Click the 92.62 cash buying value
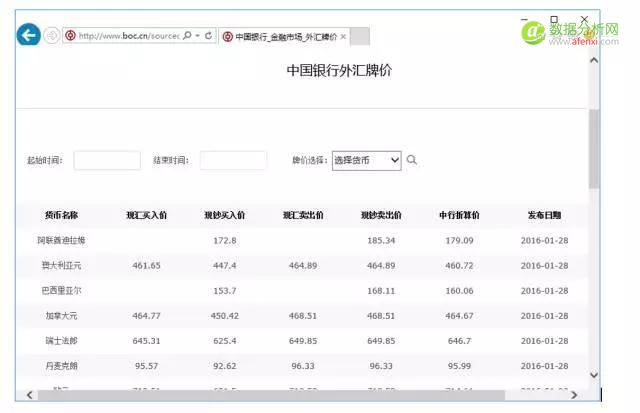Viewport: 640px width, 413px height. (225, 366)
